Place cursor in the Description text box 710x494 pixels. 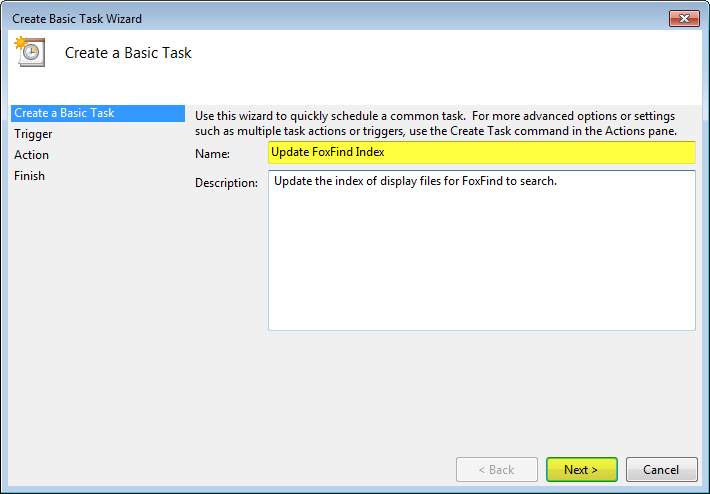pyautogui.click(x=481, y=250)
